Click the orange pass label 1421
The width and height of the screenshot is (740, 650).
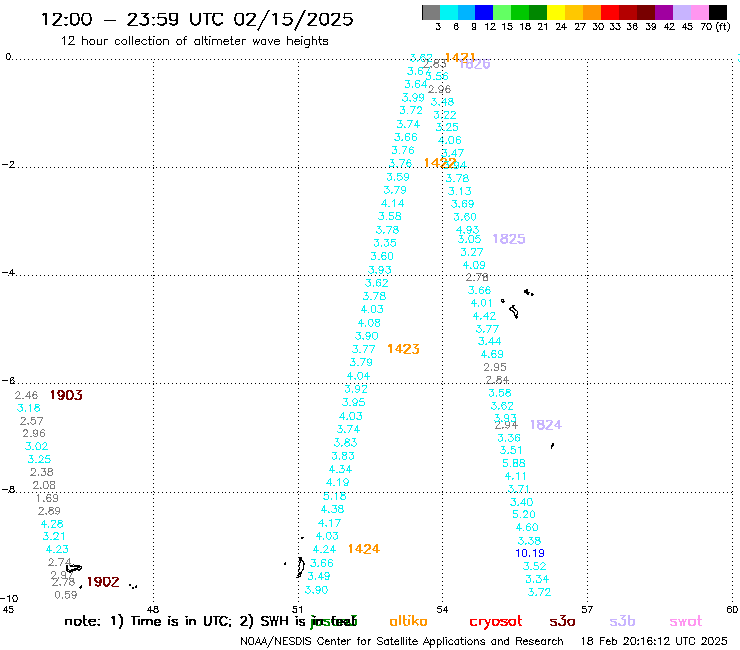click(460, 58)
